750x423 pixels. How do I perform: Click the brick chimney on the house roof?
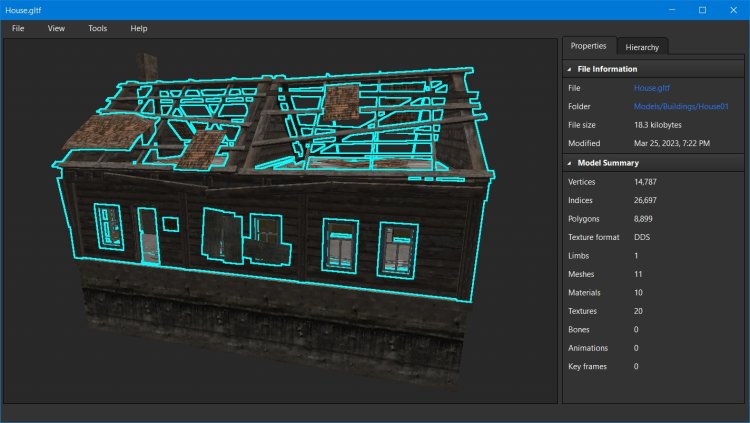pos(146,66)
